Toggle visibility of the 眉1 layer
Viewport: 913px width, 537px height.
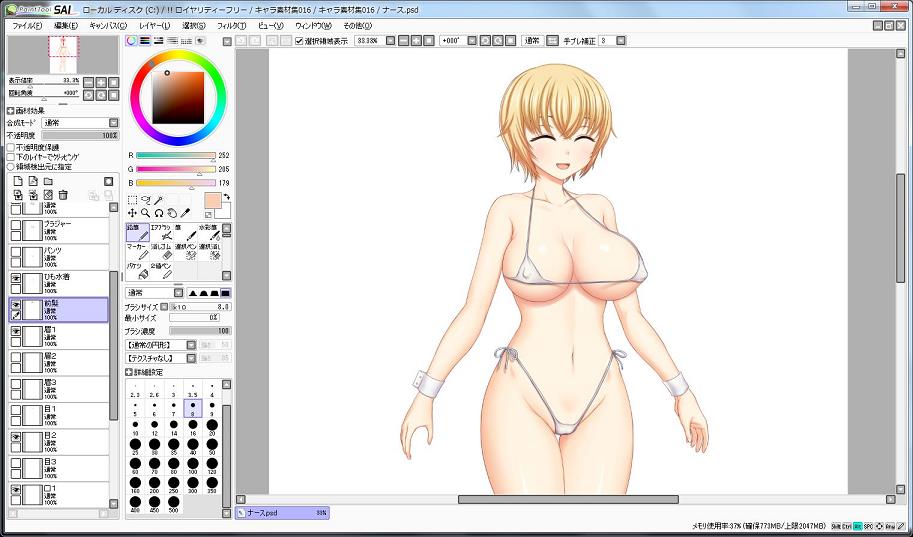pos(16,330)
